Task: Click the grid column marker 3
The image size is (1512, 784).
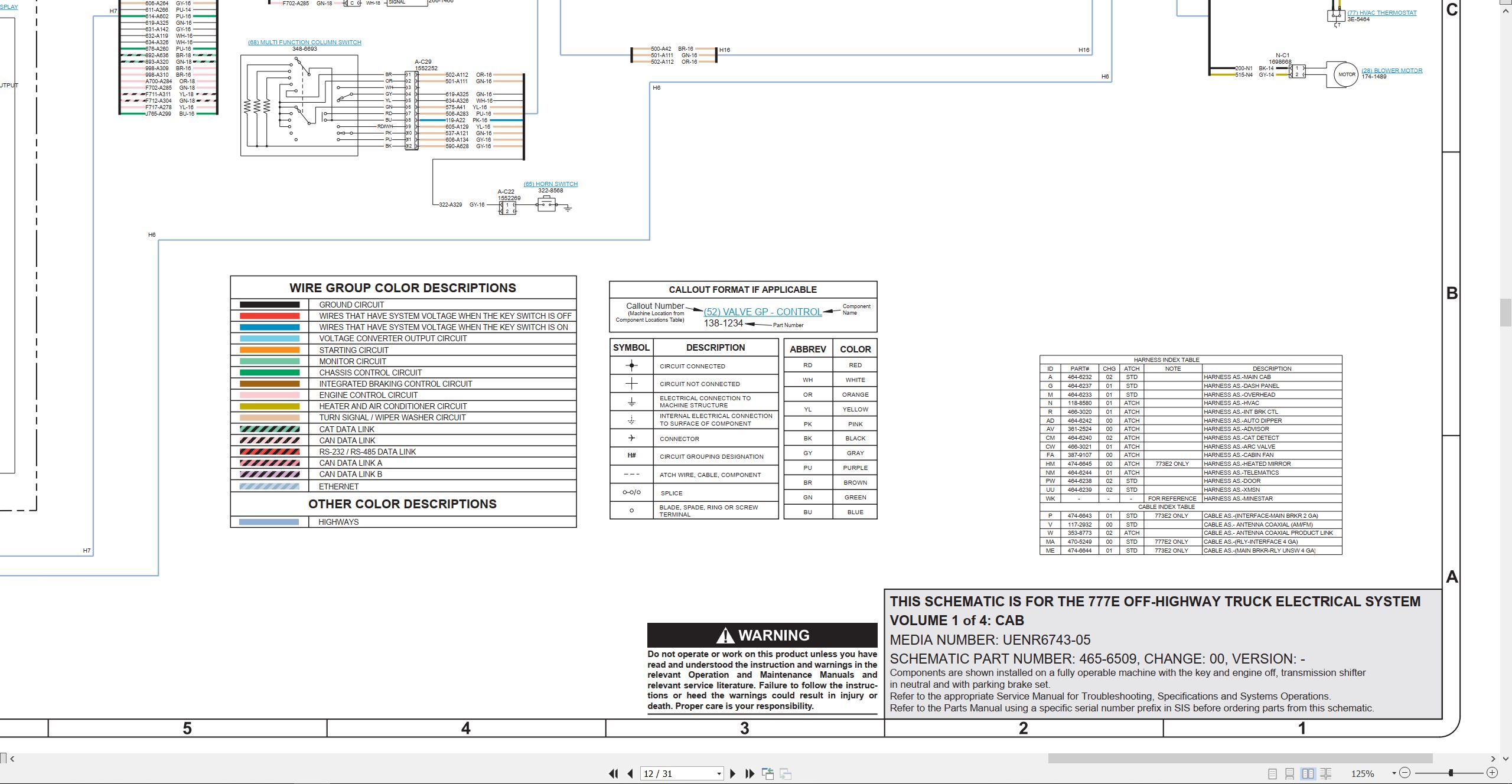Action: (745, 729)
